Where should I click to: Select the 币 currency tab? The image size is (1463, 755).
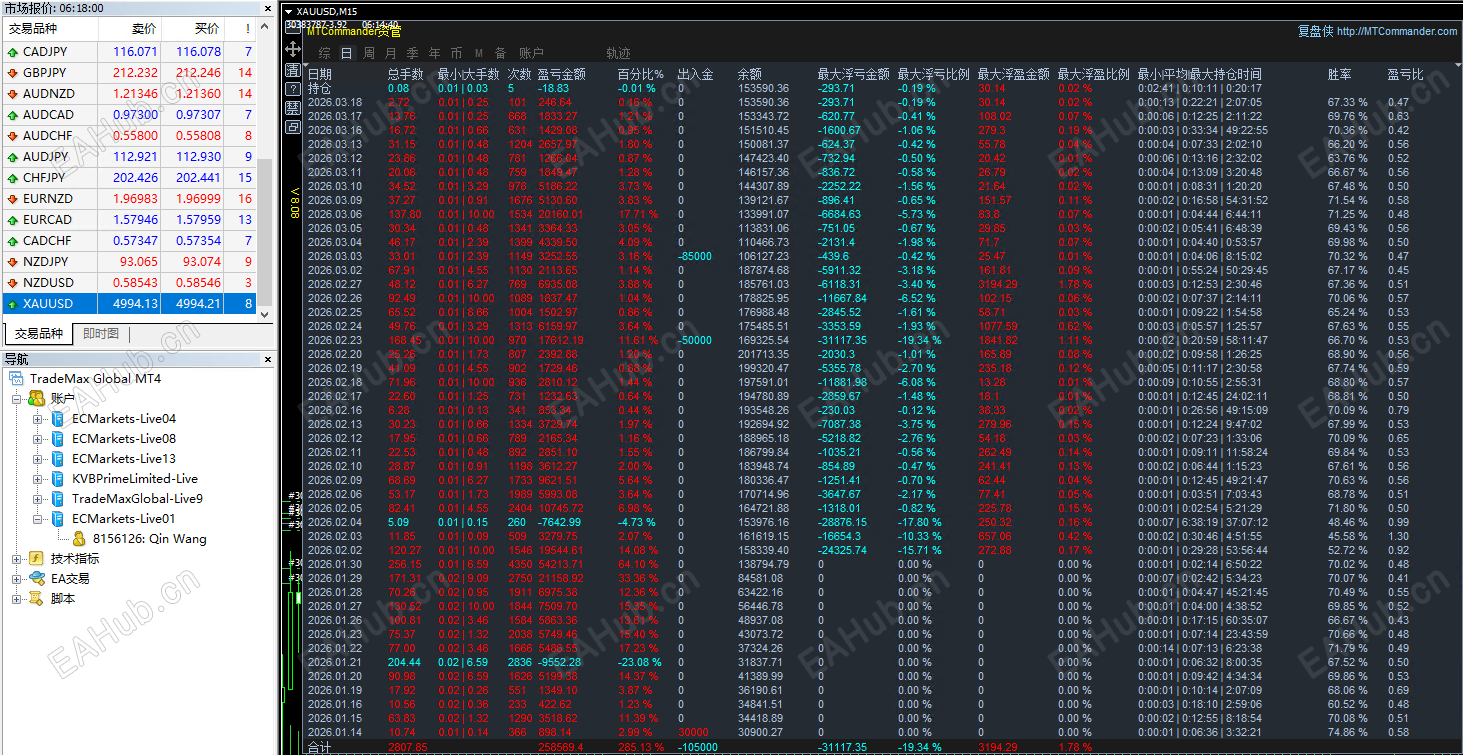point(457,53)
